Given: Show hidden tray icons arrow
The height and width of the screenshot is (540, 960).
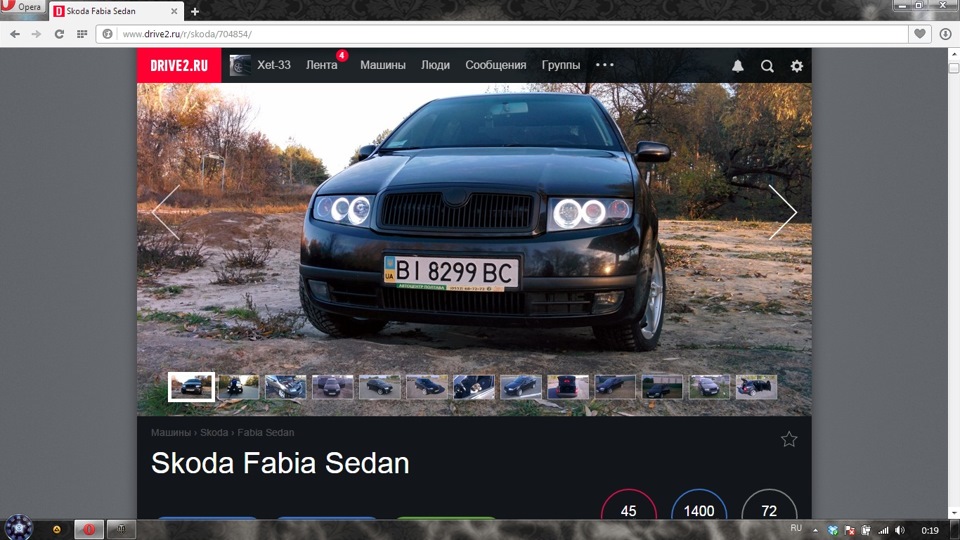Looking at the screenshot, I should click(816, 530).
